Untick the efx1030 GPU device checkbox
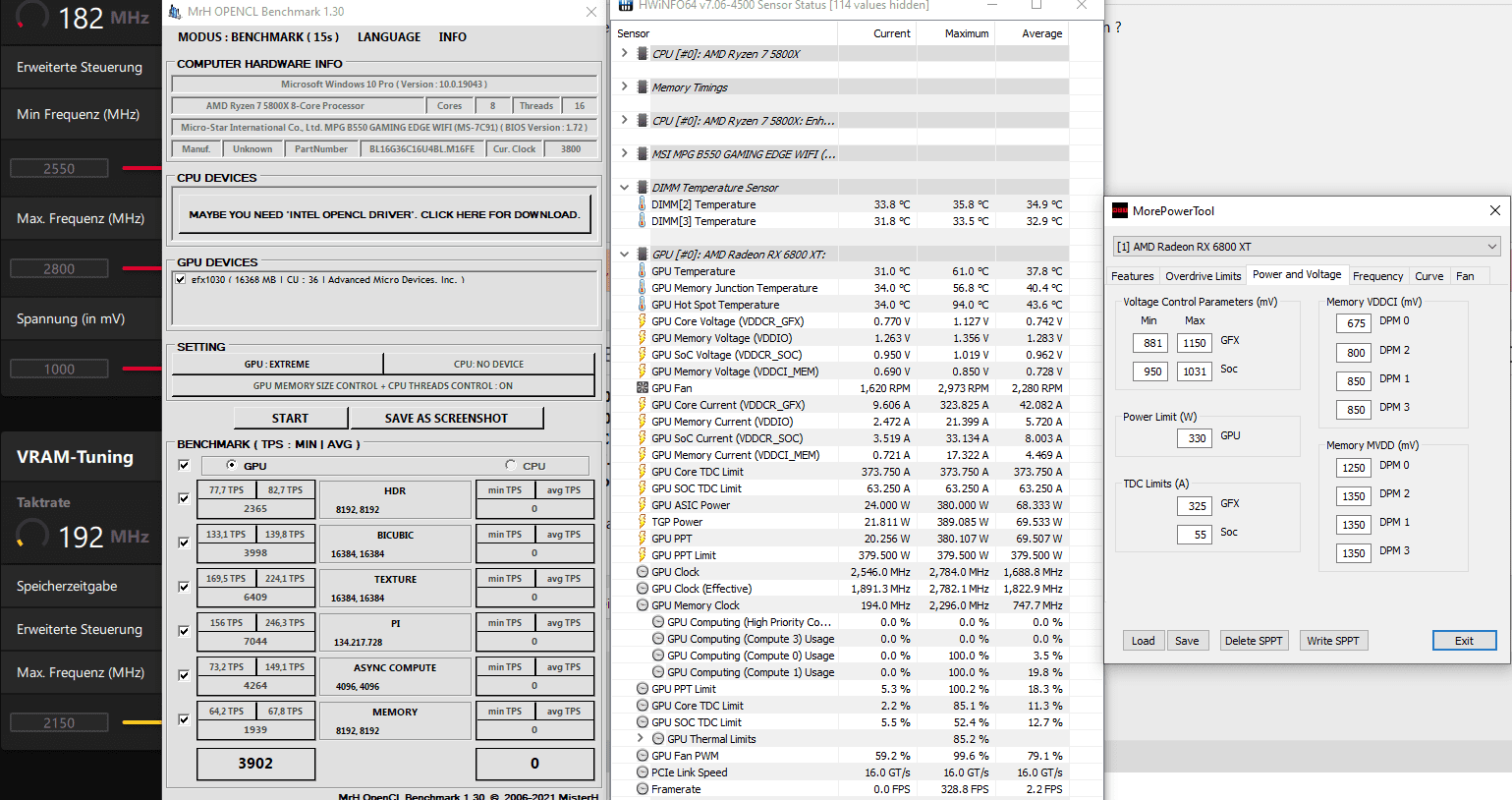The height and width of the screenshot is (800, 1512). pos(181,279)
